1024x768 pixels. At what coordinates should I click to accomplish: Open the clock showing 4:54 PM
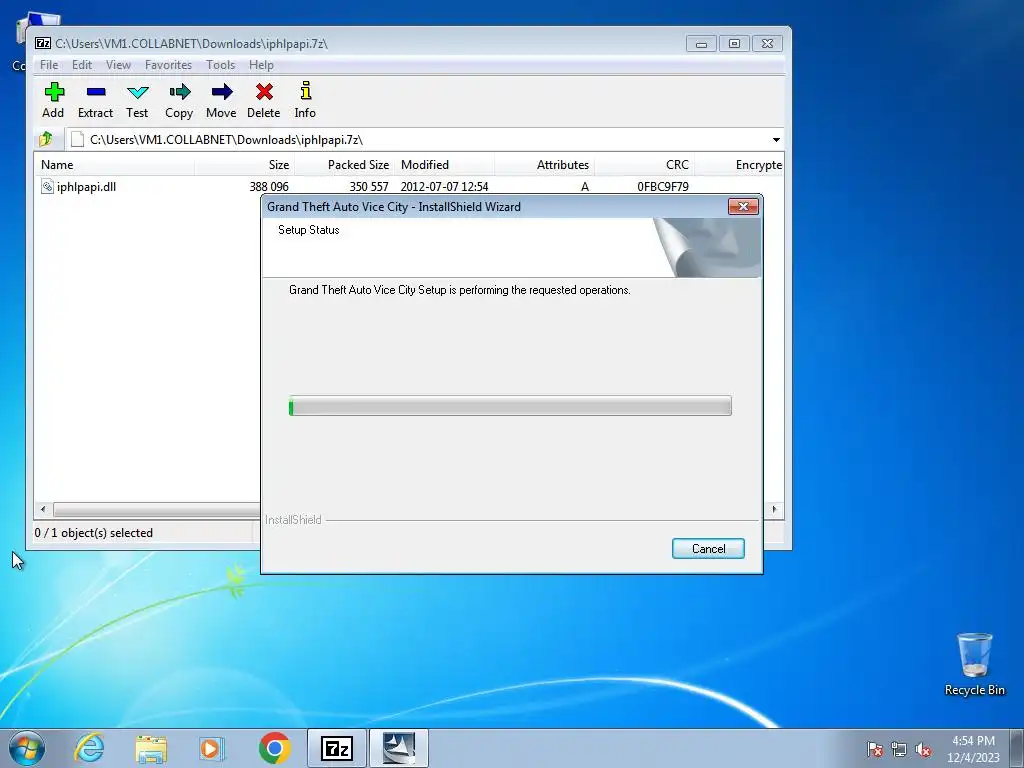pos(973,748)
